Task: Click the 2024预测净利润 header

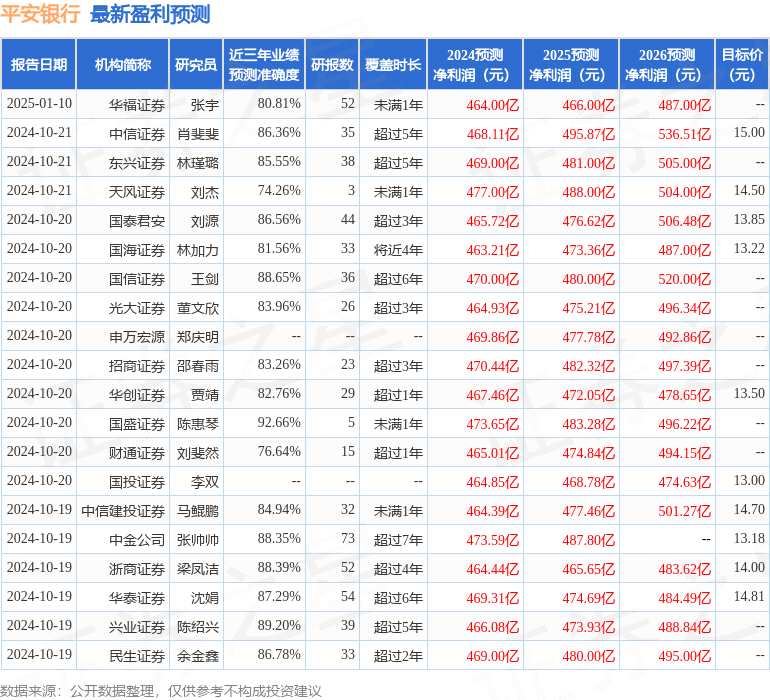Action: click(x=475, y=64)
